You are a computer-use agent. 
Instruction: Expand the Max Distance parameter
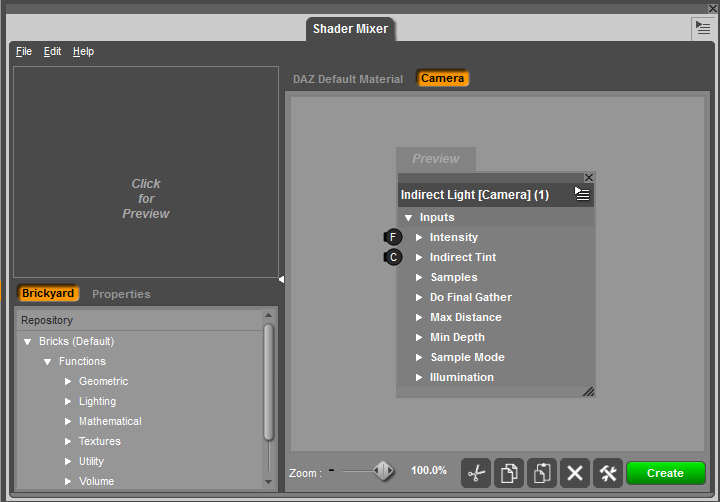click(419, 317)
